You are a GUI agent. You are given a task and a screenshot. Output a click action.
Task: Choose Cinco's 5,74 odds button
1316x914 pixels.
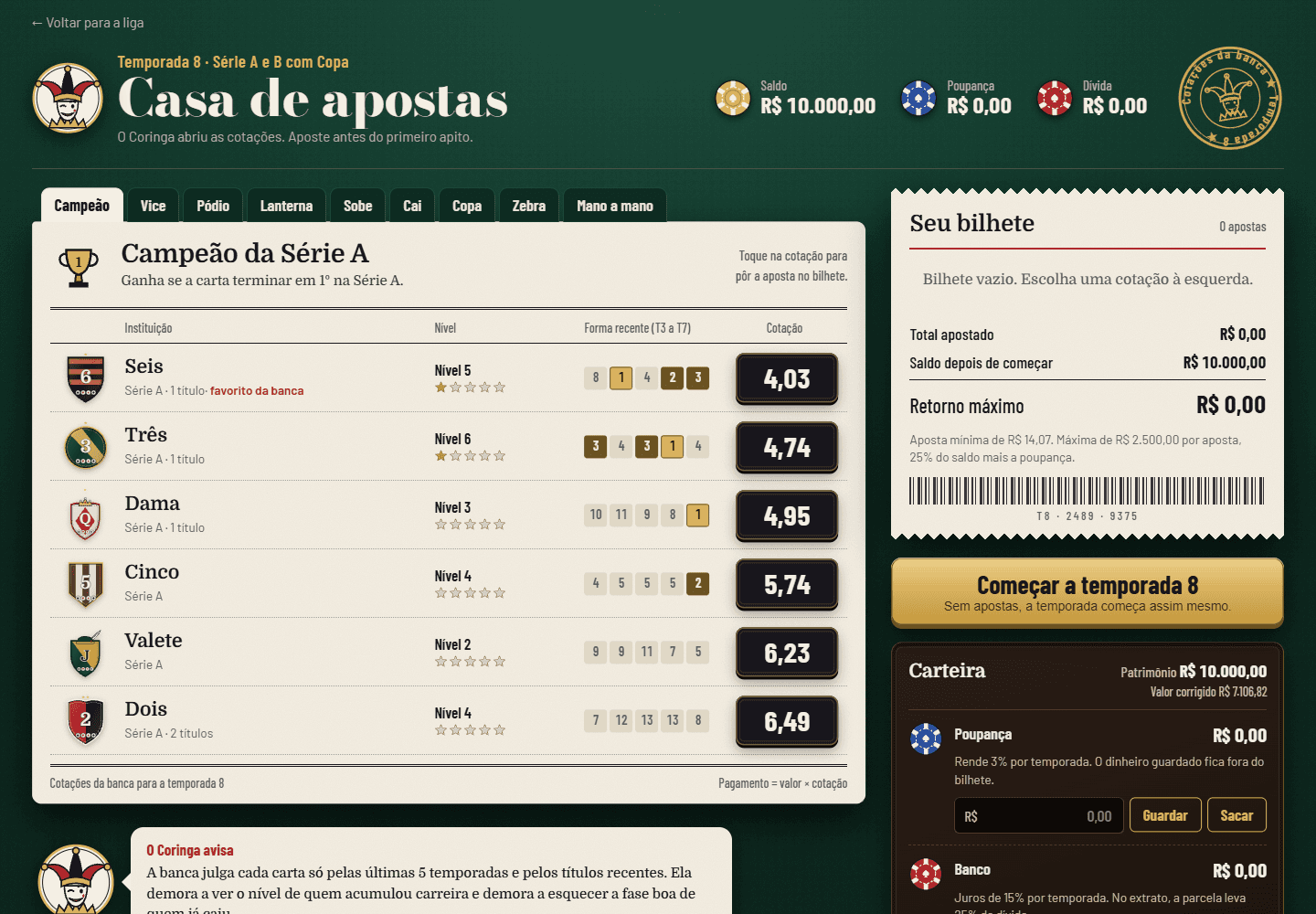(x=787, y=584)
